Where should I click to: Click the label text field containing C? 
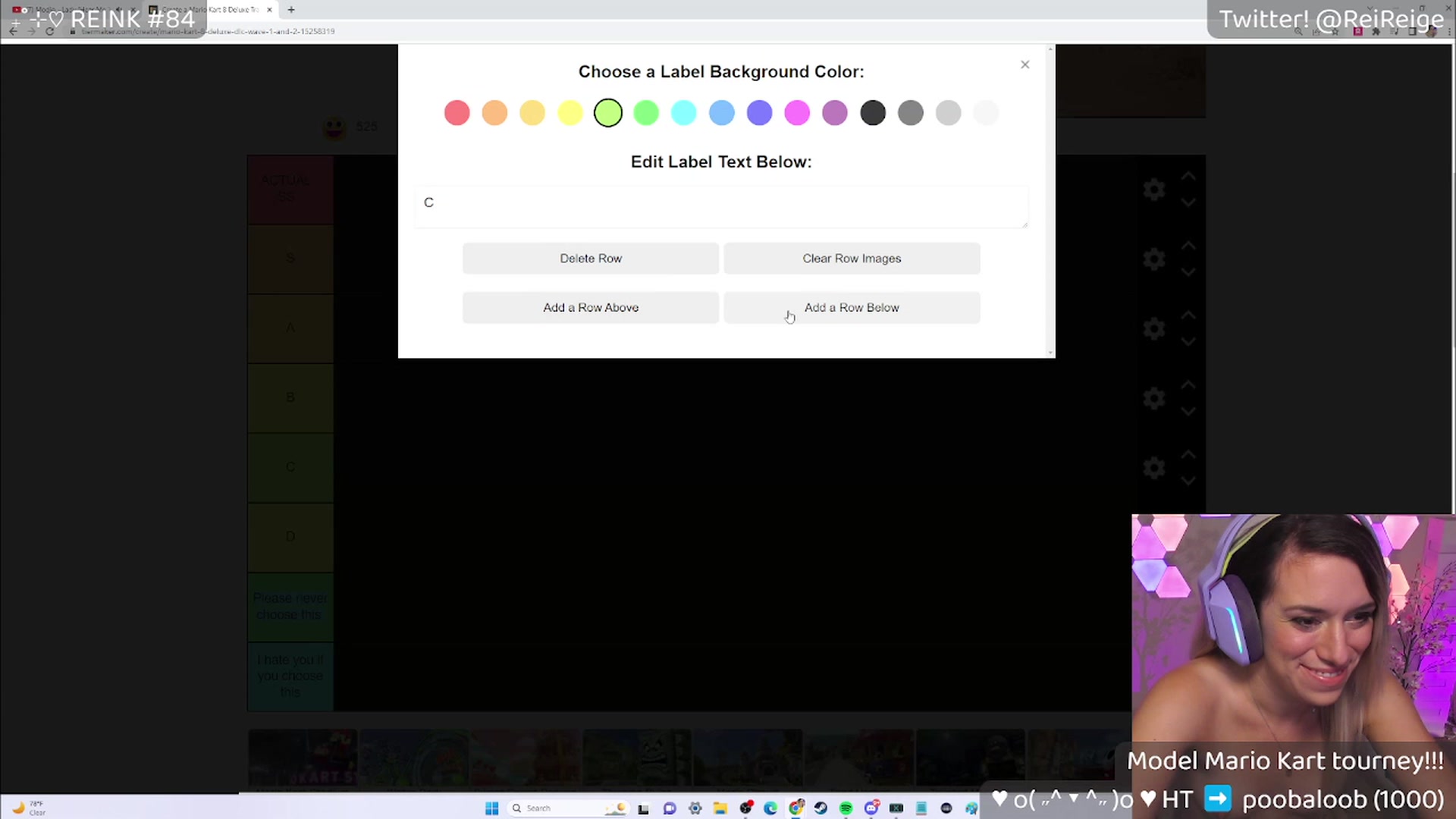click(x=721, y=206)
